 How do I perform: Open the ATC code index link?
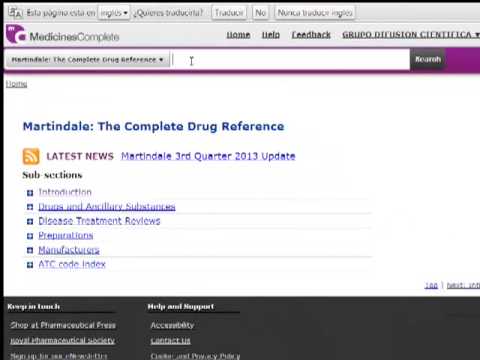tap(72, 264)
